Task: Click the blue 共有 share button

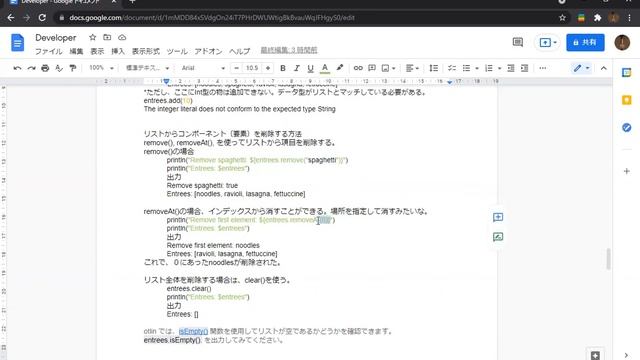Action: (x=585, y=42)
